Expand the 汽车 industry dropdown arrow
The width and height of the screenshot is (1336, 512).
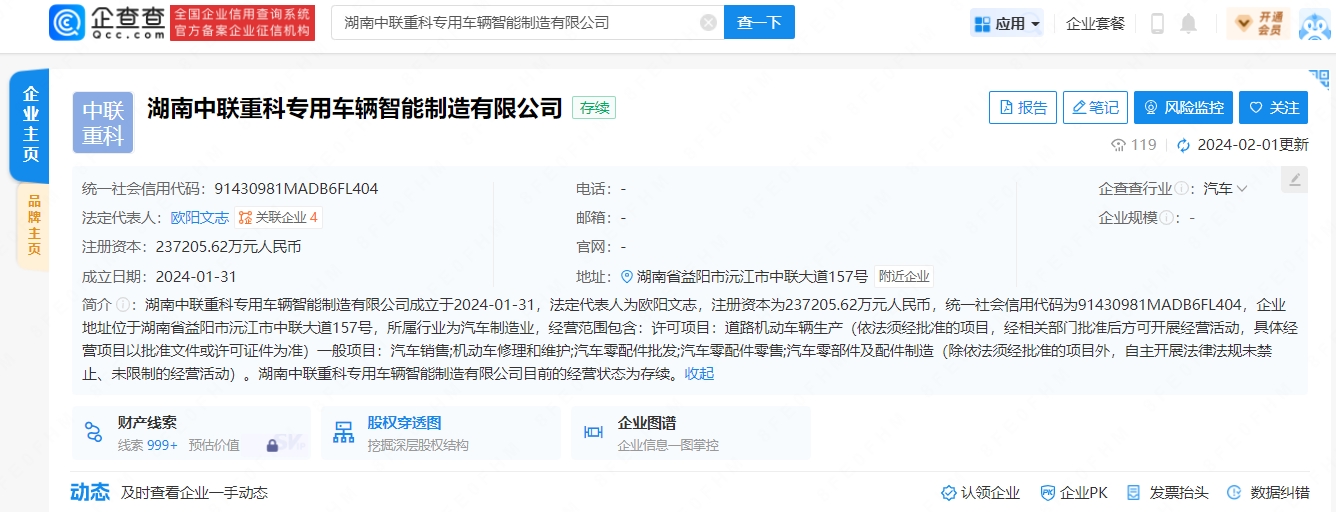coord(1242,188)
